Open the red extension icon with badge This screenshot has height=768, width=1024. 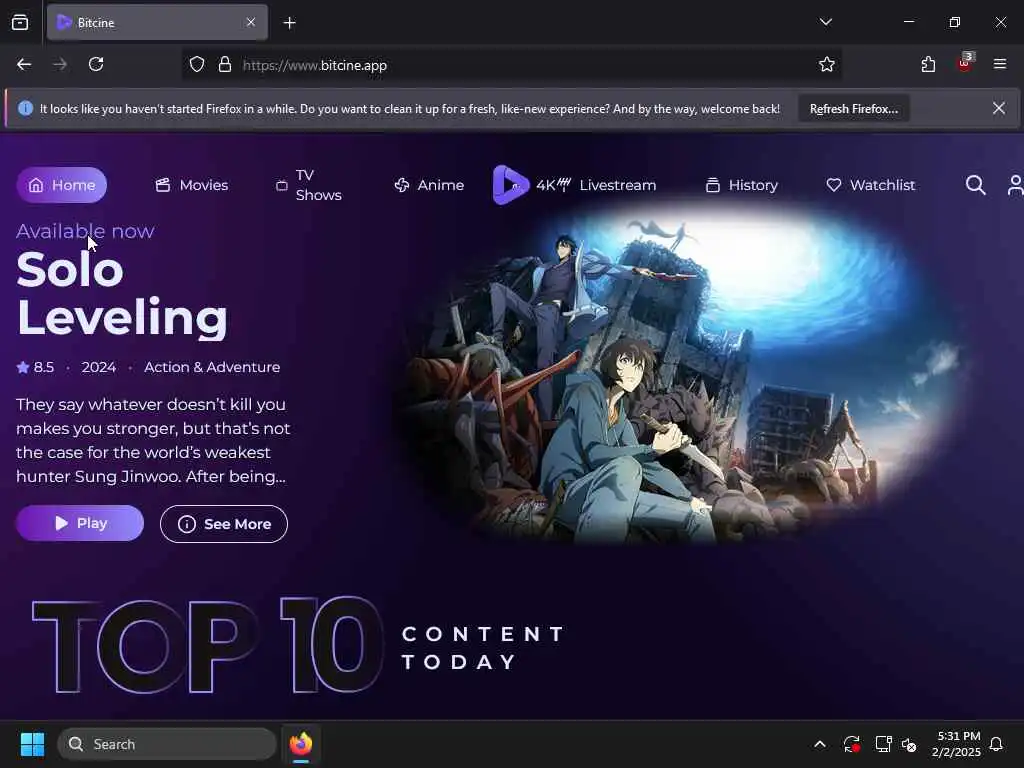pyautogui.click(x=964, y=63)
